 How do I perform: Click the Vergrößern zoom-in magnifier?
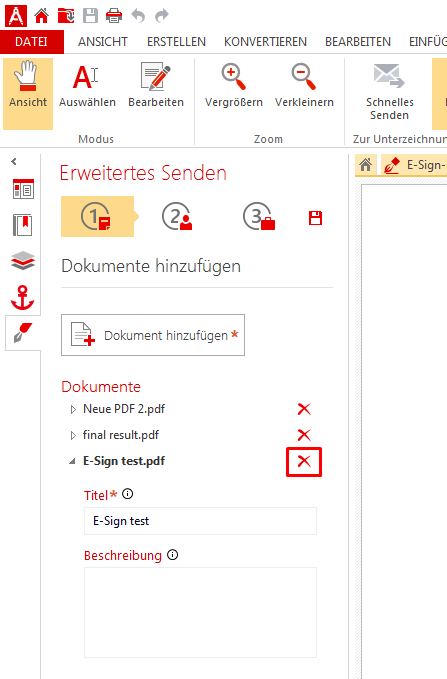tap(234, 87)
